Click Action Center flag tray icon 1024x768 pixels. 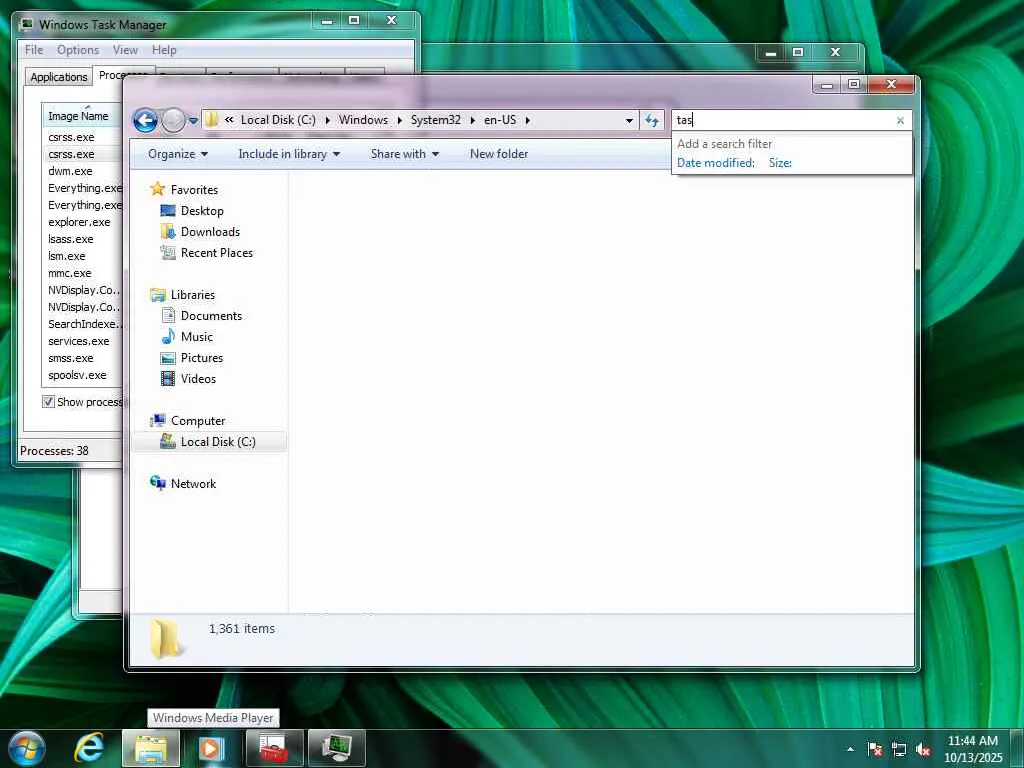[x=875, y=749]
